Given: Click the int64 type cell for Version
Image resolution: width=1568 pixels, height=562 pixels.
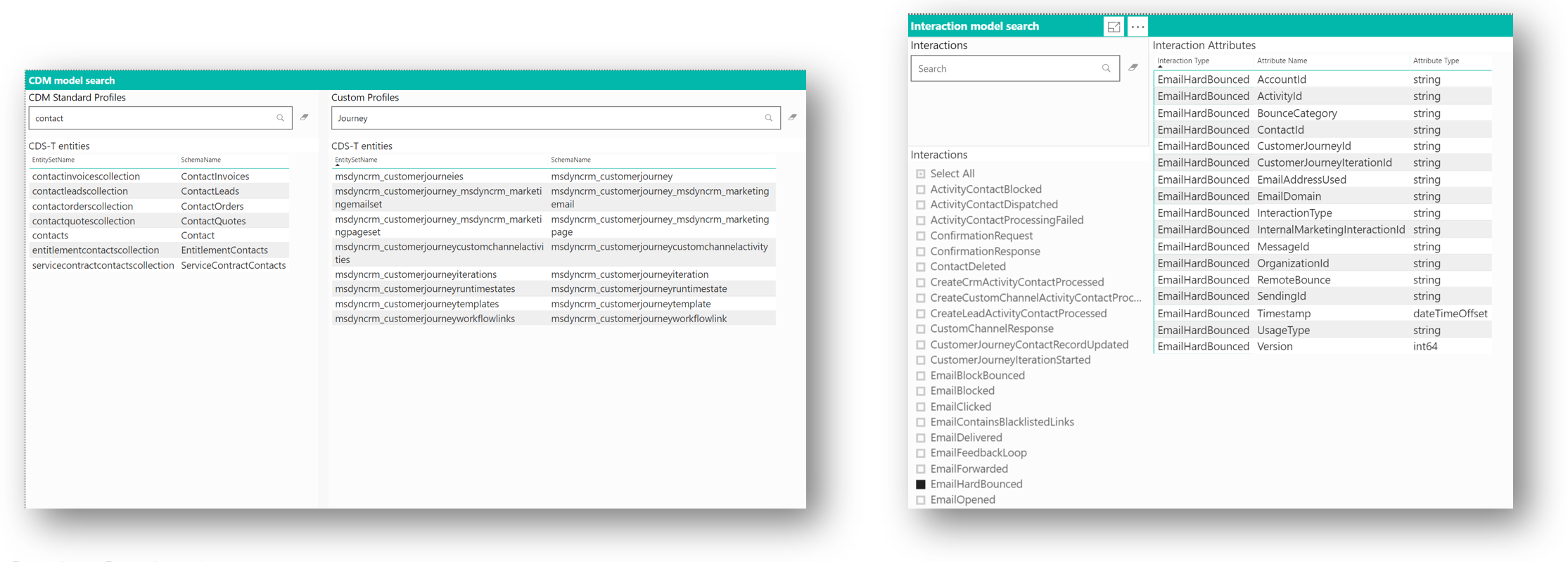Looking at the screenshot, I should [x=1425, y=347].
